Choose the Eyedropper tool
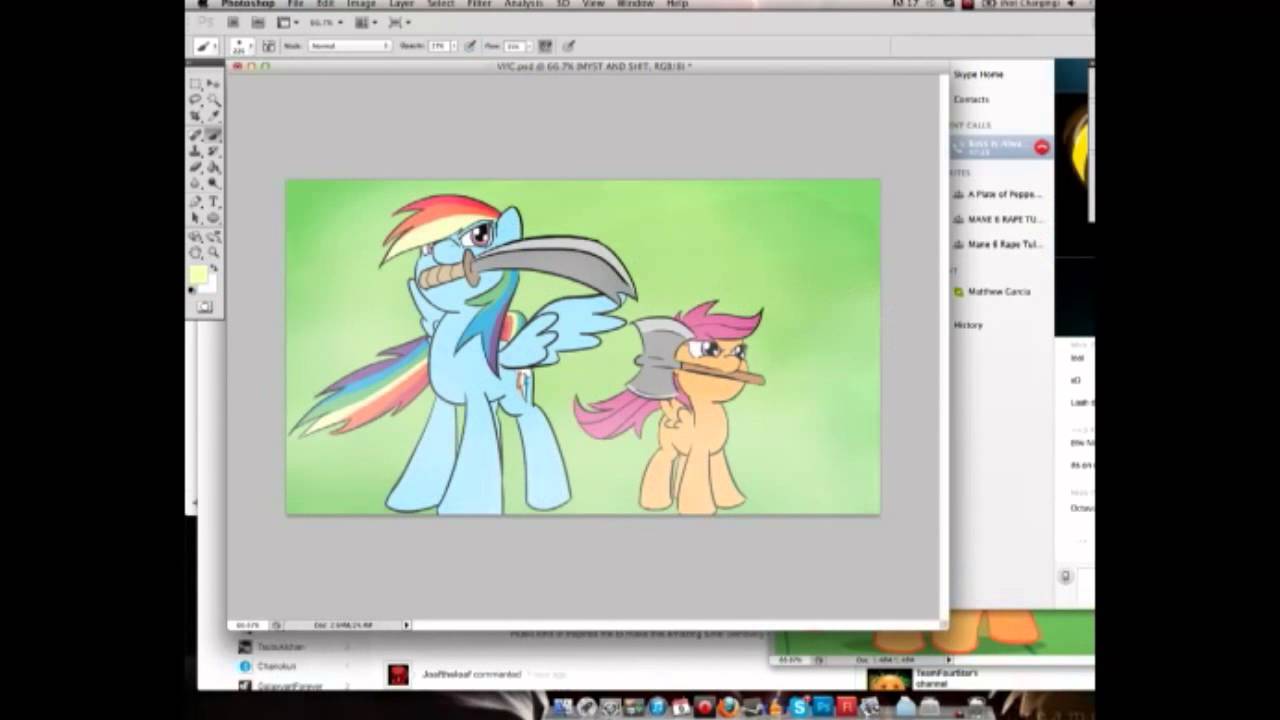Viewport: 1280px width, 720px height. (x=214, y=117)
